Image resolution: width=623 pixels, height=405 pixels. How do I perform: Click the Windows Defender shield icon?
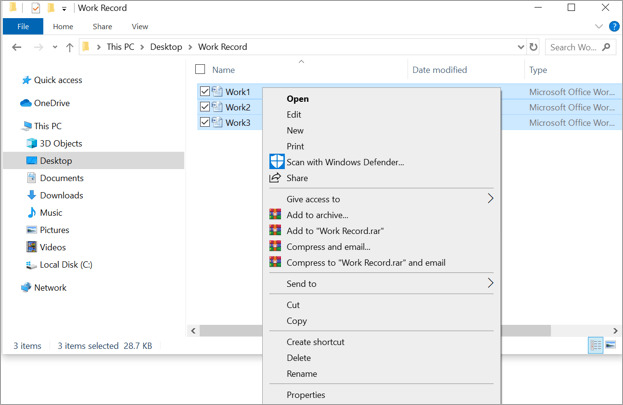pos(276,162)
